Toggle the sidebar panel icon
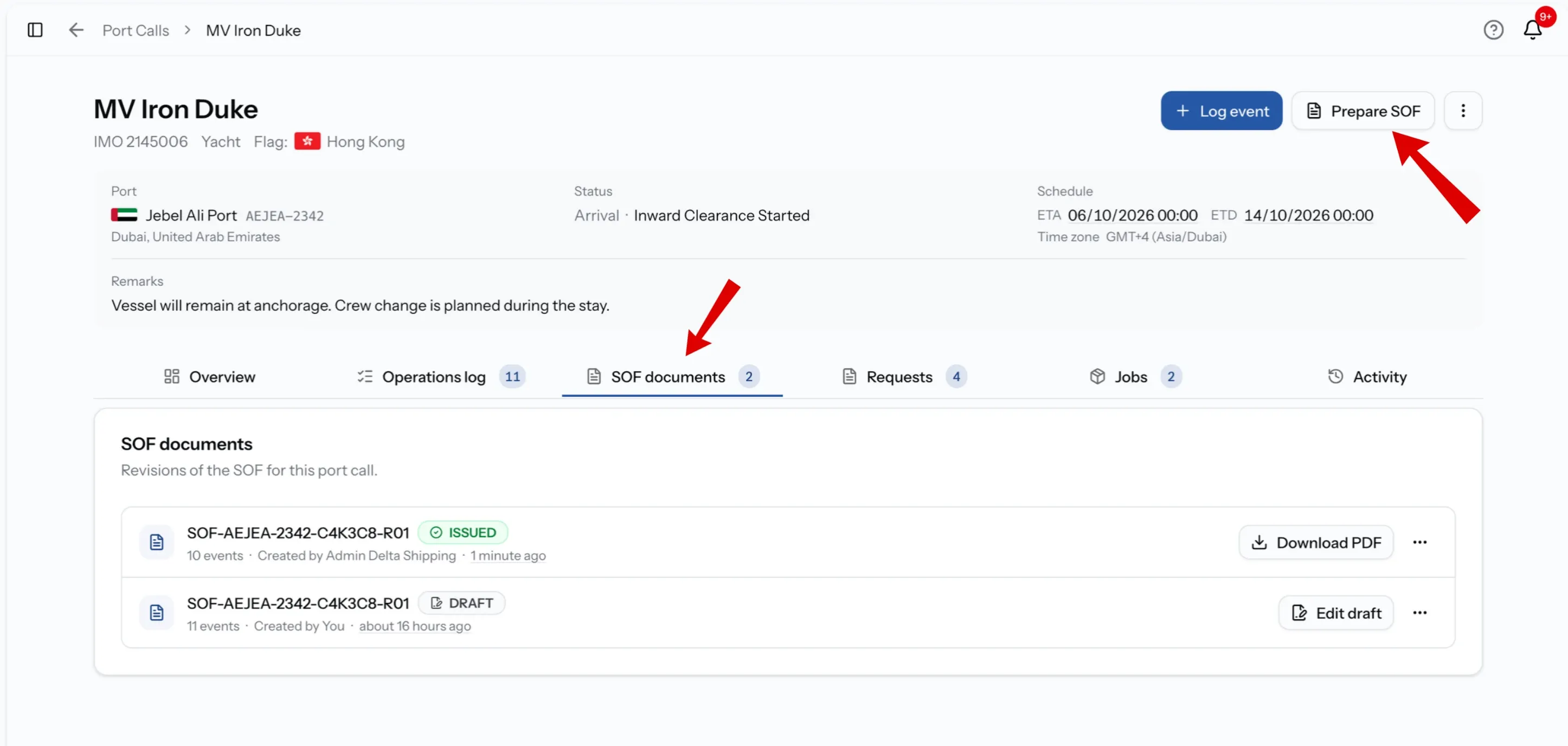 click(x=35, y=30)
